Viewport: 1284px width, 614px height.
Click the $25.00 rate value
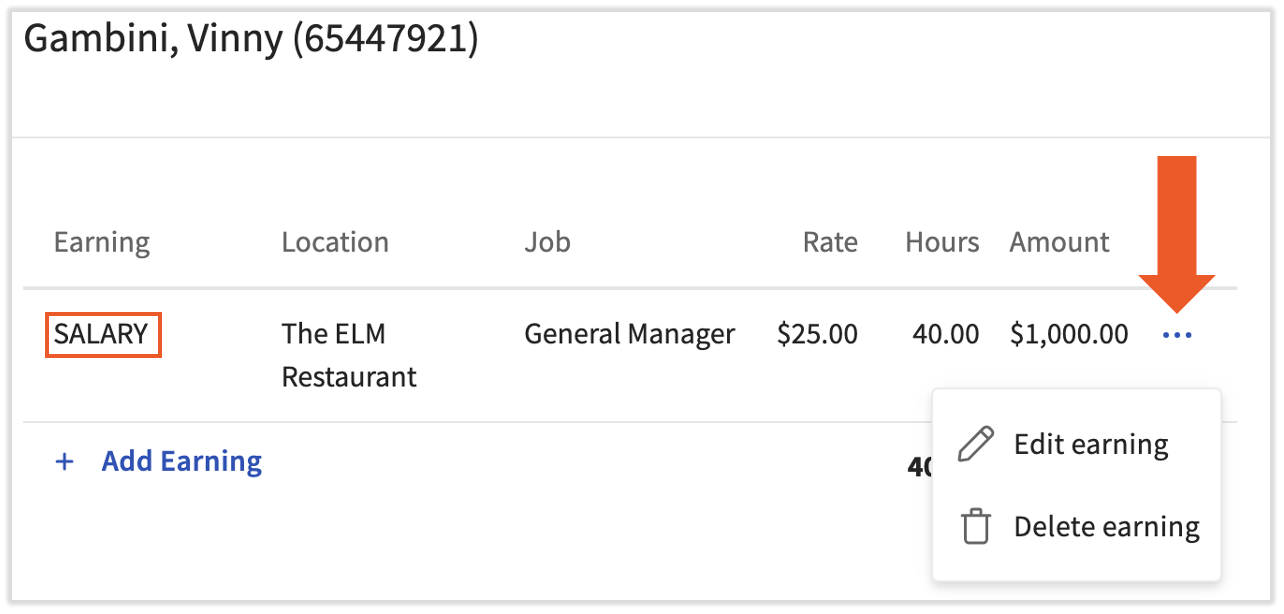817,334
